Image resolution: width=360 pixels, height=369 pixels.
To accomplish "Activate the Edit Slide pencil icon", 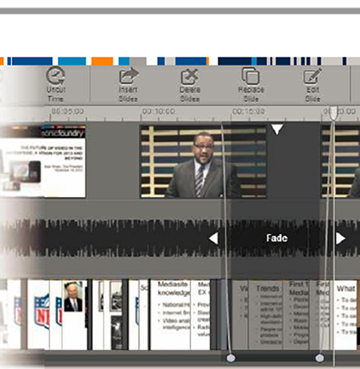I will tap(312, 85).
